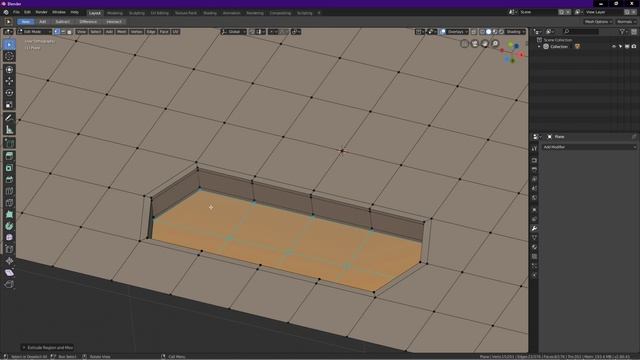Toggle the overlays visibility button
Image resolution: width=640 pixels, height=360 pixels.
click(443, 31)
